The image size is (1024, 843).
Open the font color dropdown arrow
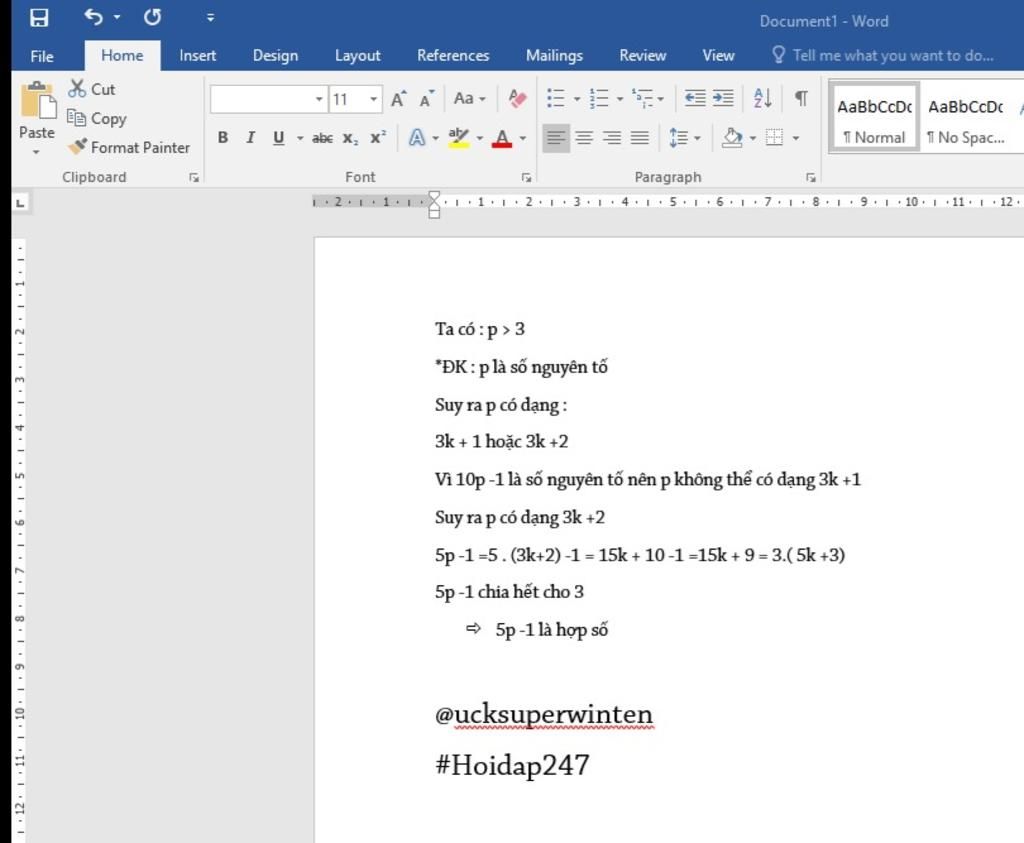click(522, 138)
